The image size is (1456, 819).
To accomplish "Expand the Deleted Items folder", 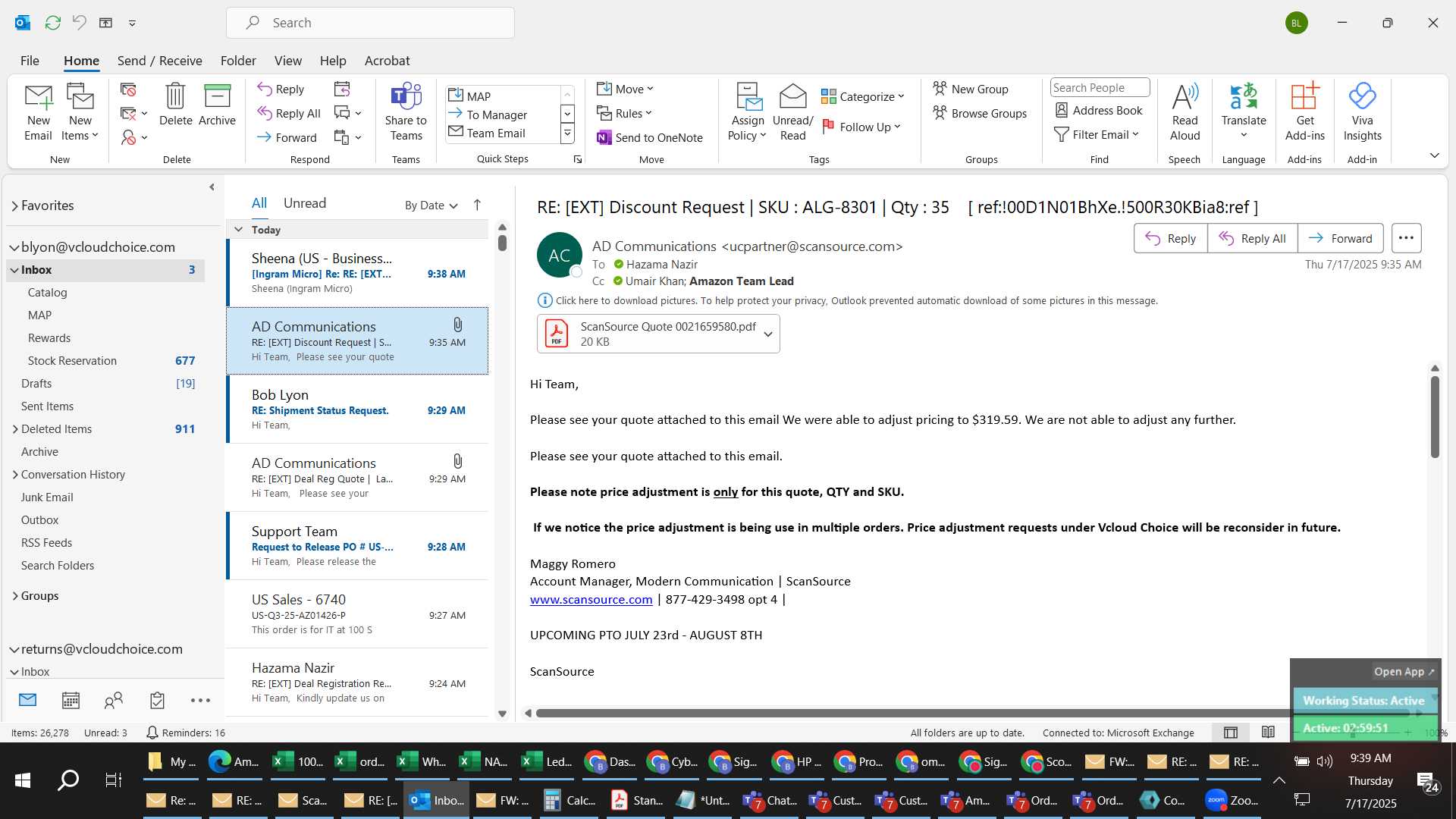I will [x=15, y=429].
